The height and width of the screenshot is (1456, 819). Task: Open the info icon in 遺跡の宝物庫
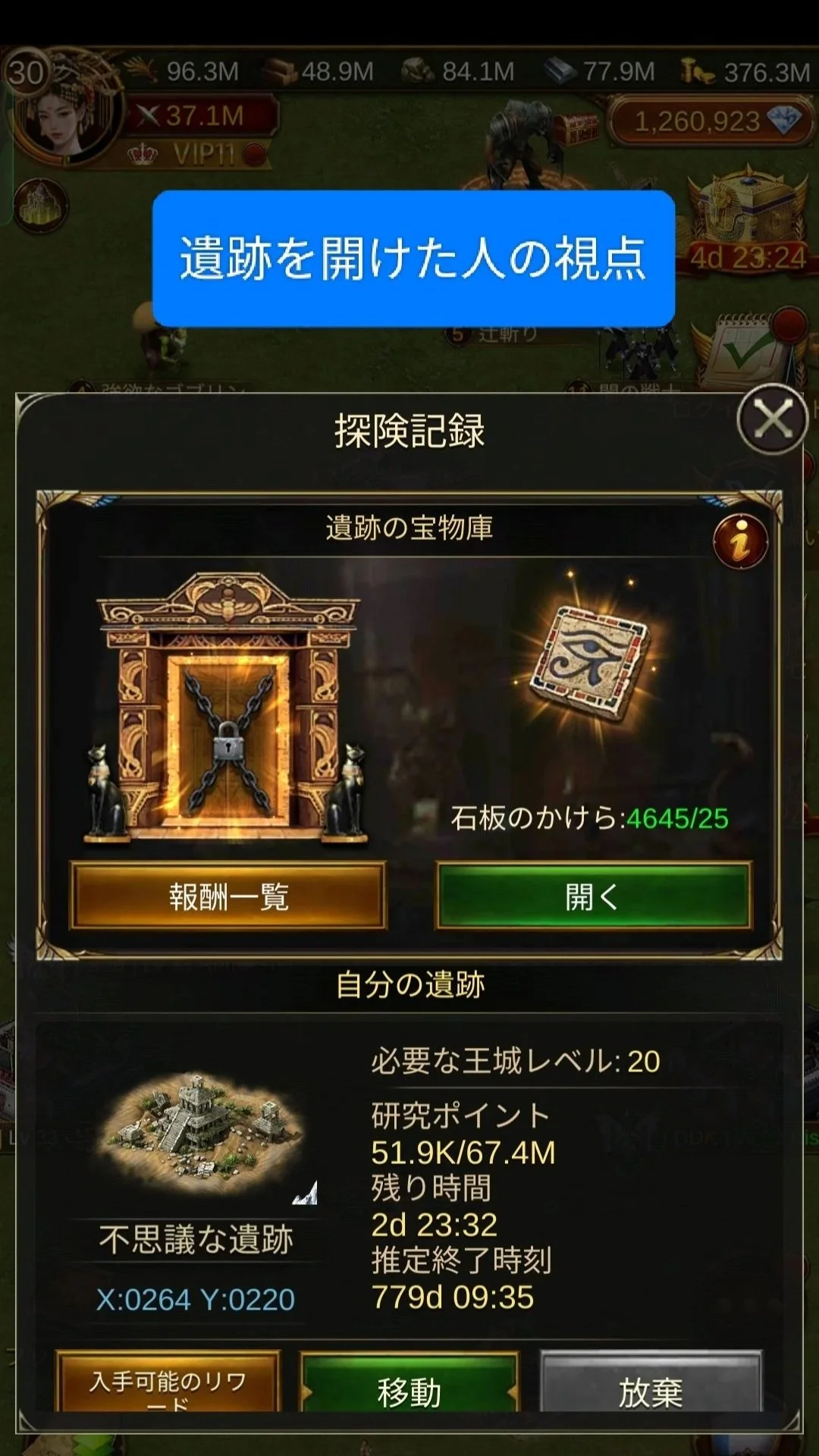click(x=740, y=541)
